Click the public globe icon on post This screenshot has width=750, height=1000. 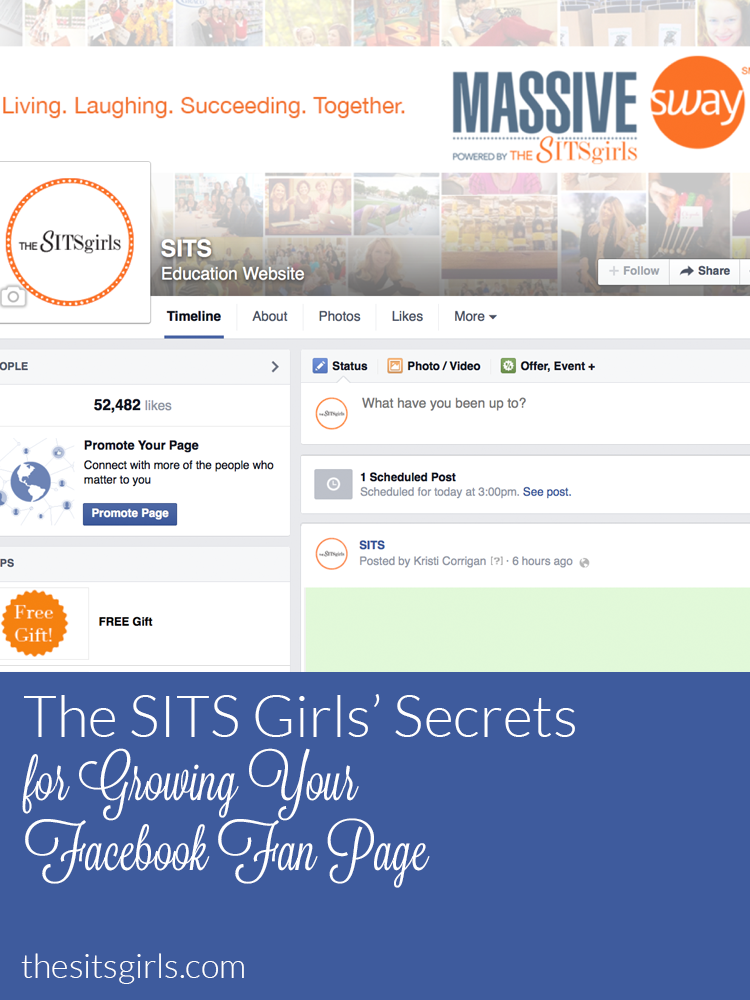click(584, 562)
